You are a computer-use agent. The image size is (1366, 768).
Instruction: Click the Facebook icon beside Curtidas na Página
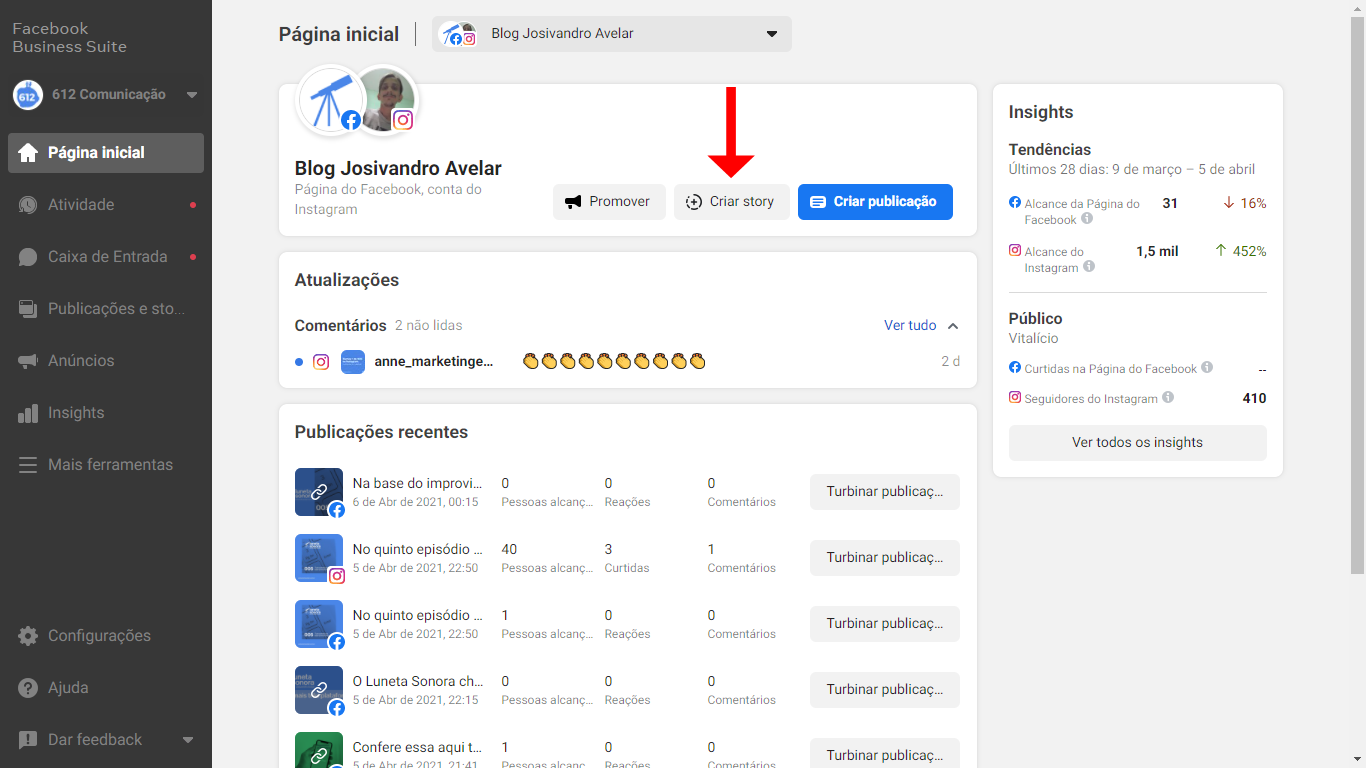click(1015, 368)
